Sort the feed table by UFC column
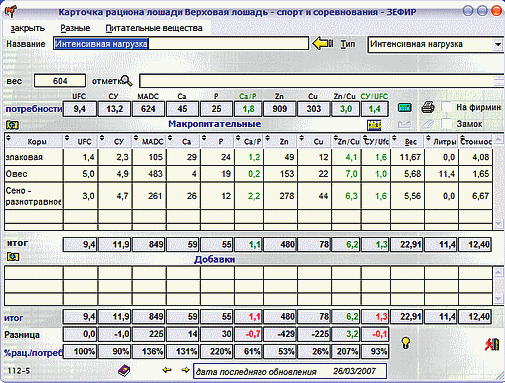The image size is (505, 383). point(80,141)
